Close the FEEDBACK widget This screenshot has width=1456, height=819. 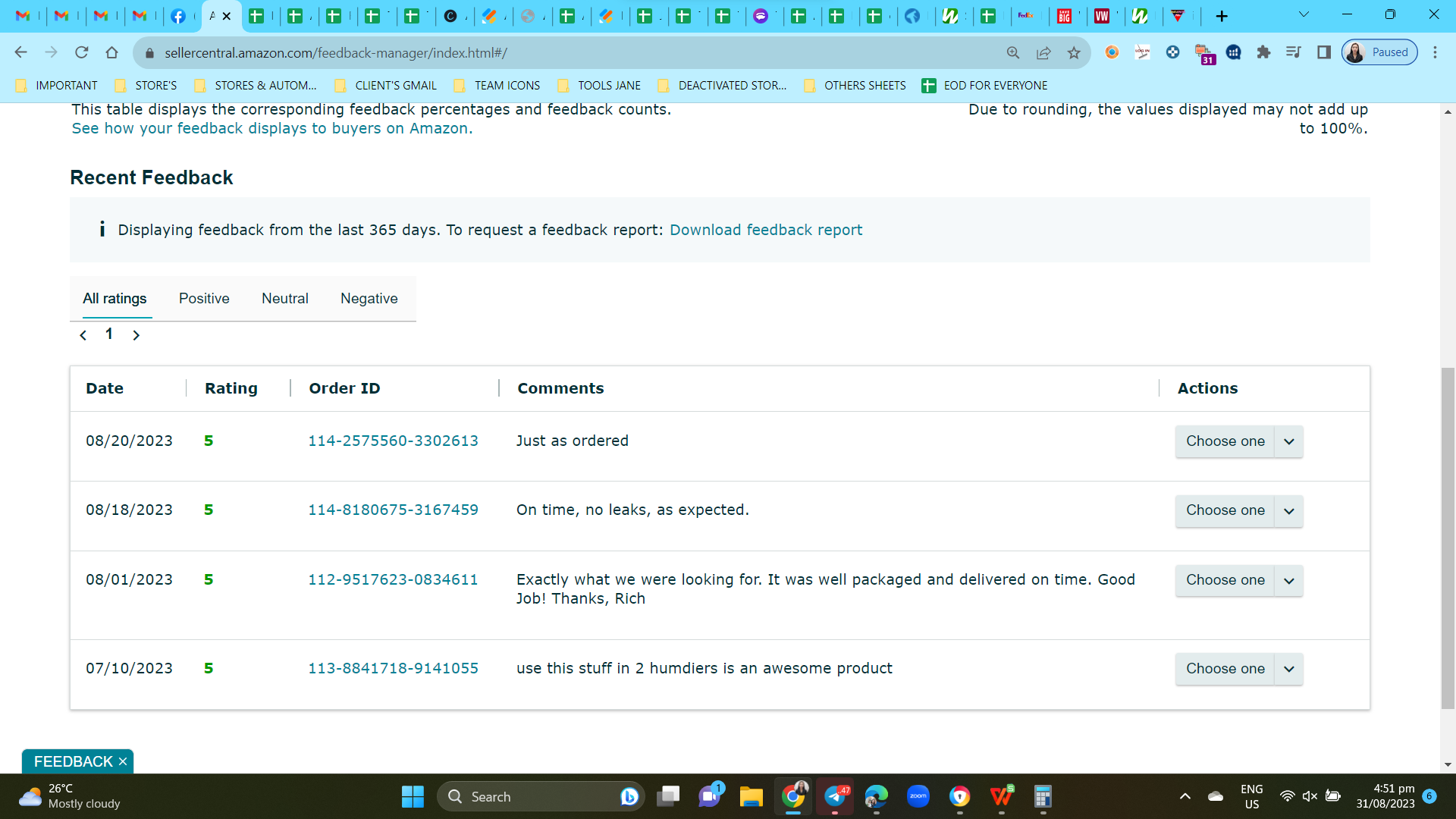pos(123,761)
